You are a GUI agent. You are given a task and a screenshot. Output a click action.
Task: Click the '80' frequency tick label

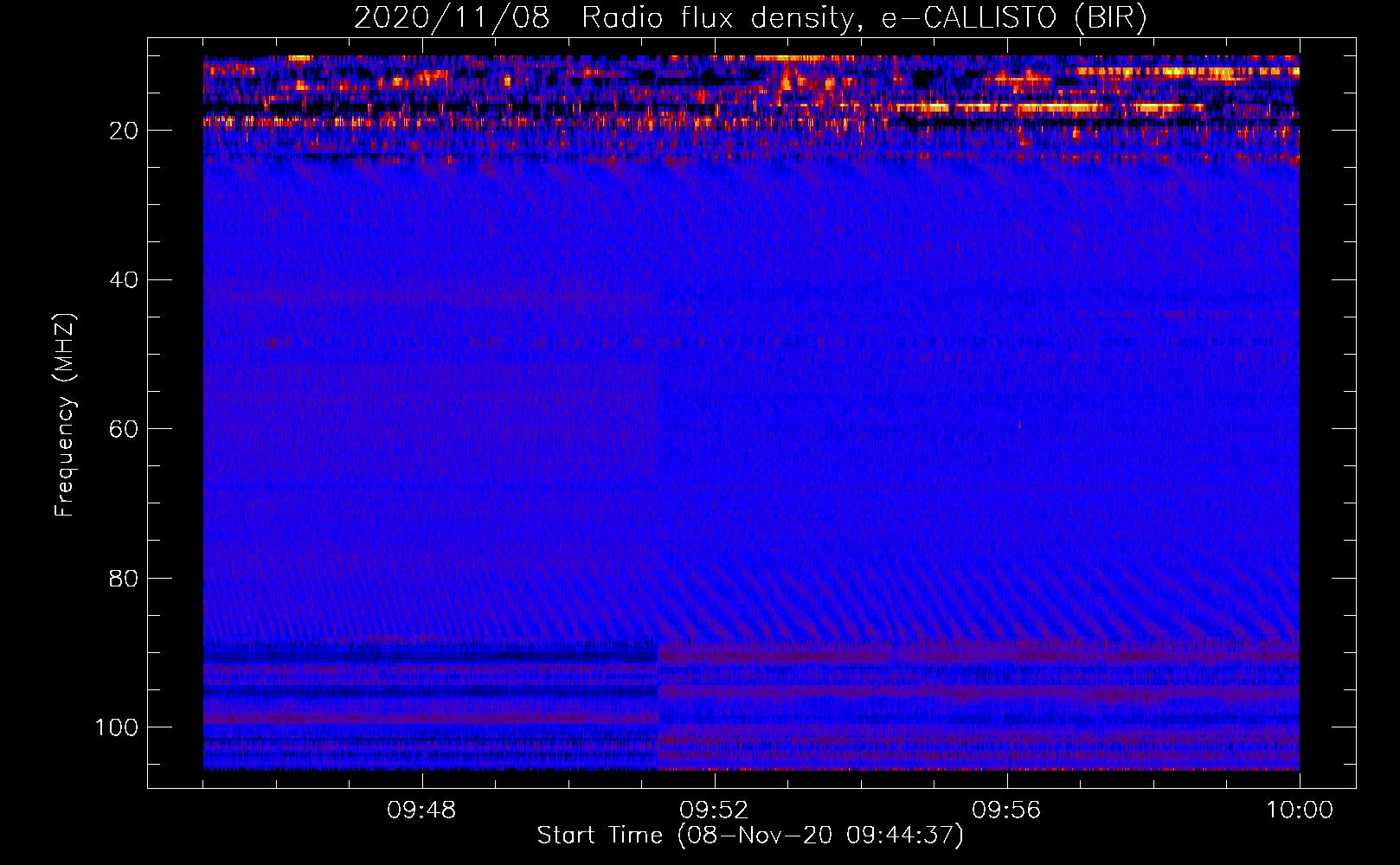click(x=124, y=578)
